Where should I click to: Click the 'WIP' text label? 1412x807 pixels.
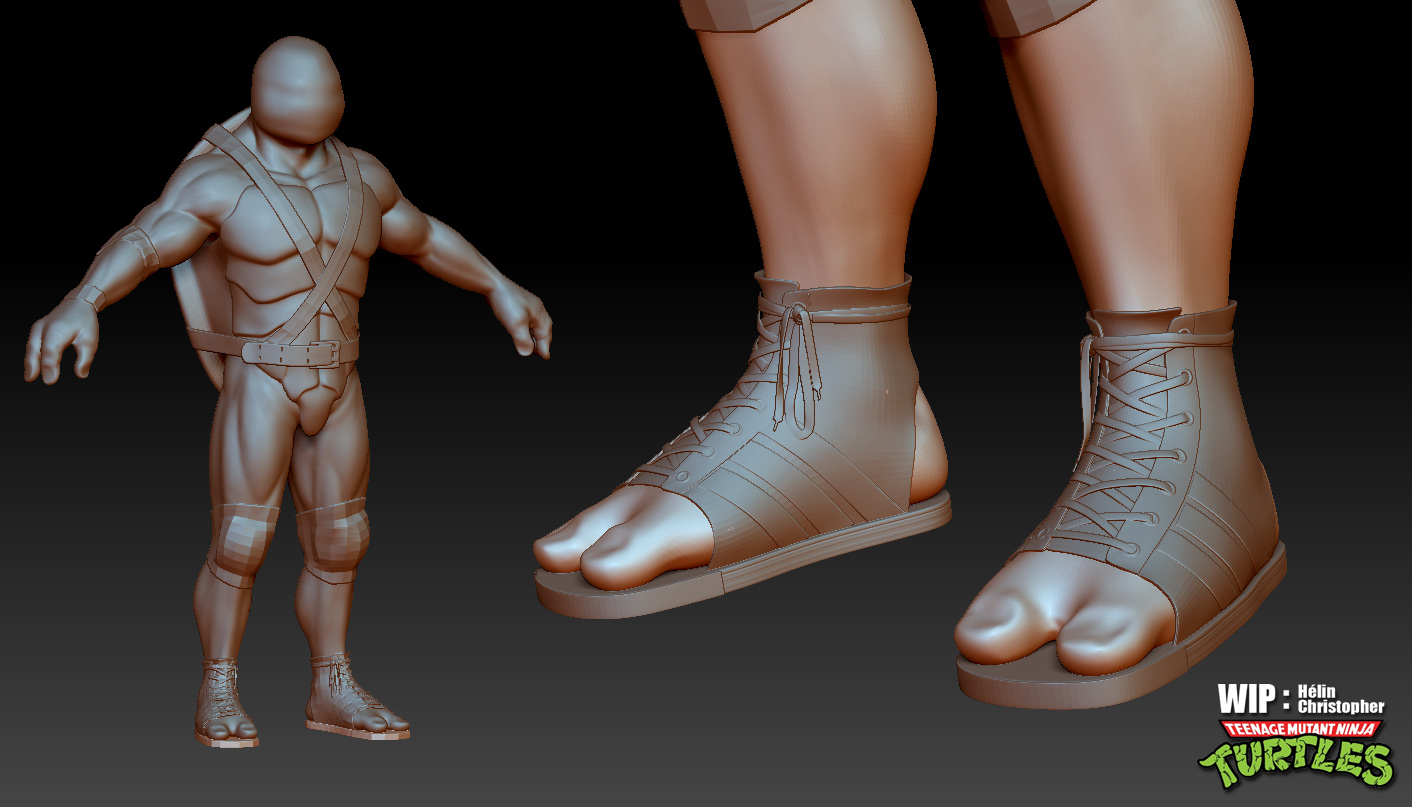click(x=1248, y=698)
